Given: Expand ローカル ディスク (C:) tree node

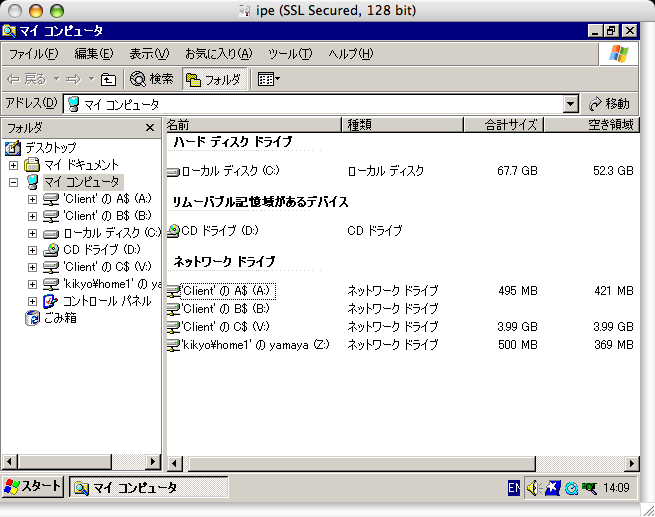Looking at the screenshot, I should click(32, 233).
